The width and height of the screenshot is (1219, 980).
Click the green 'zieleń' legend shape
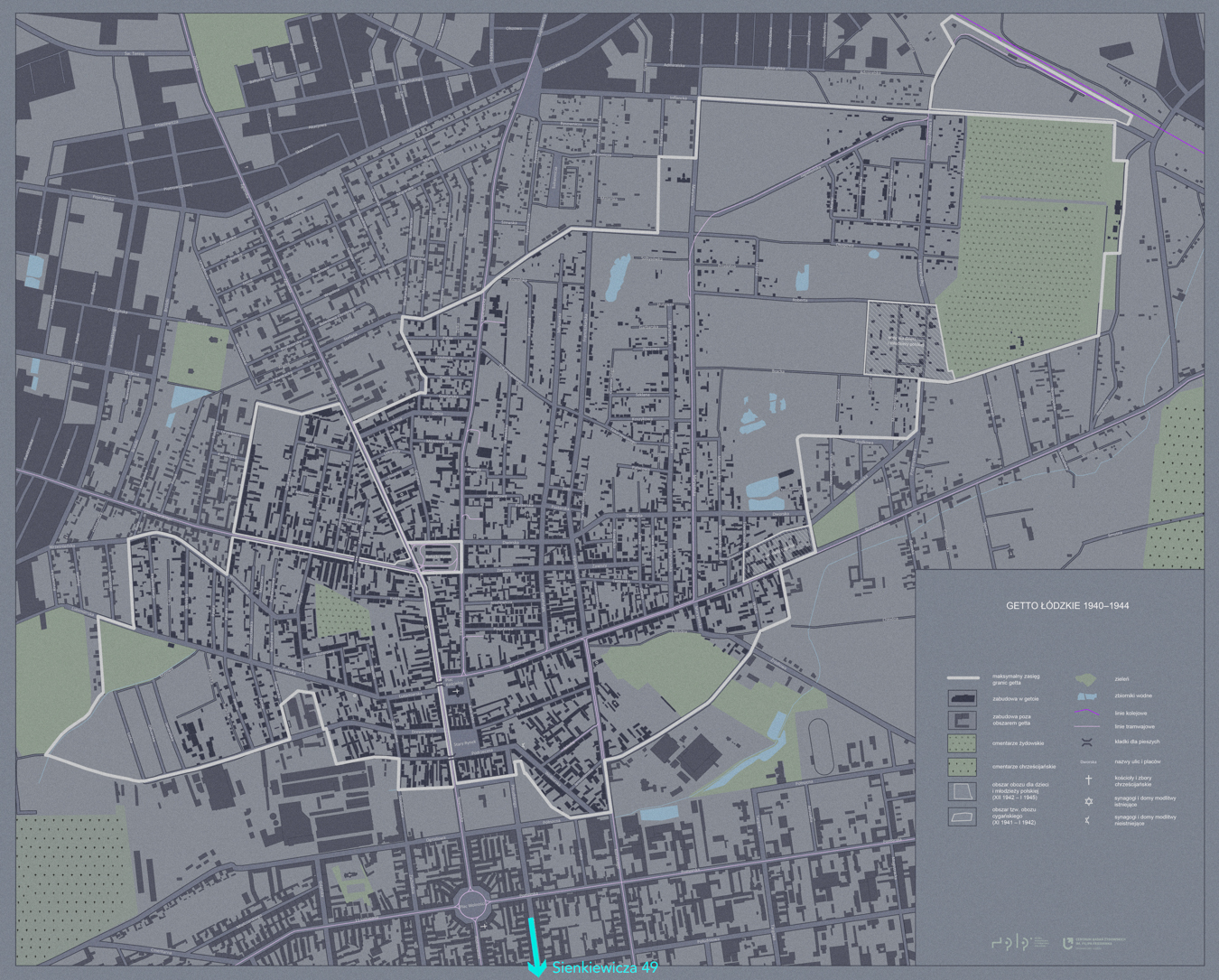pyautogui.click(x=1087, y=679)
